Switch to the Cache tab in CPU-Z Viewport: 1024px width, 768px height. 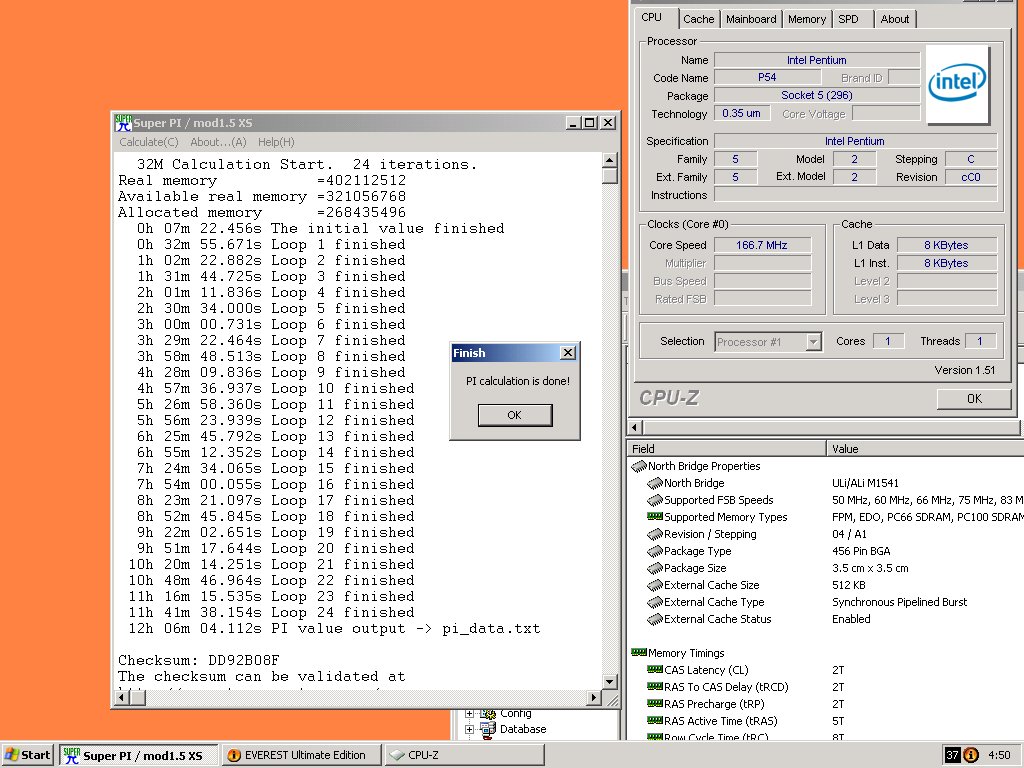[x=698, y=19]
